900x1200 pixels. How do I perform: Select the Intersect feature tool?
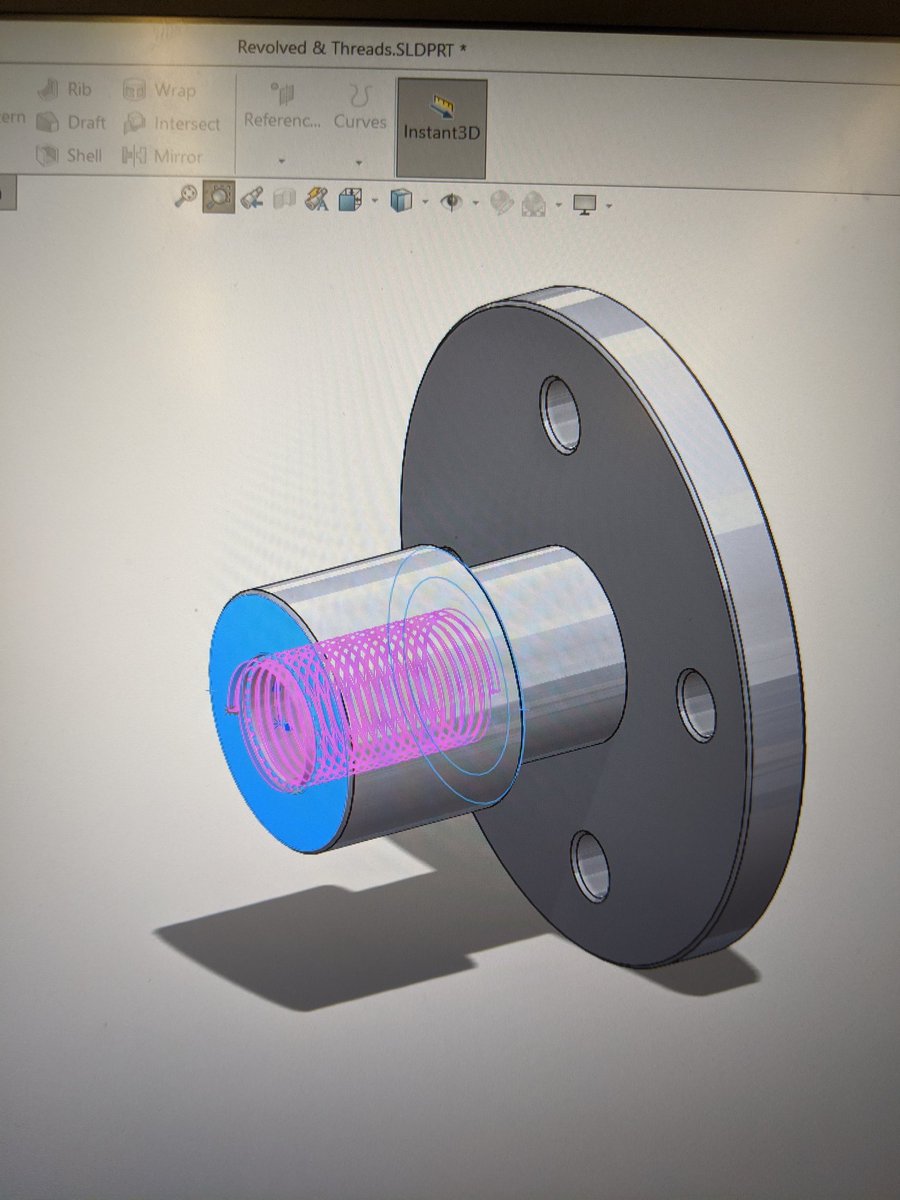[x=171, y=124]
